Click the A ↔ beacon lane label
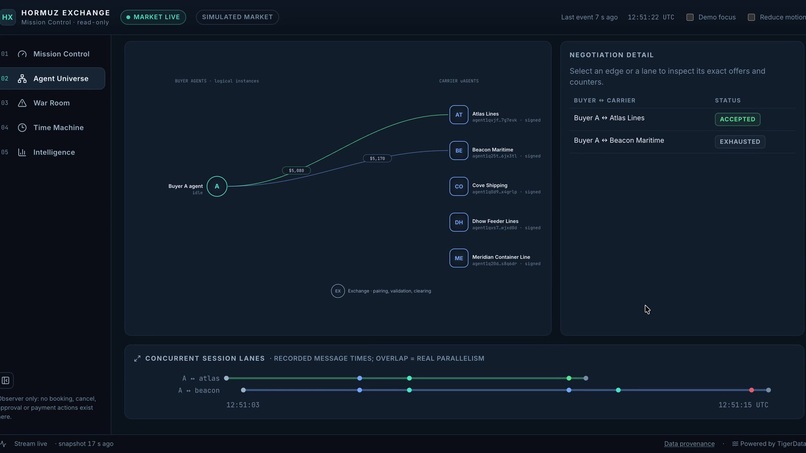The height and width of the screenshot is (453, 806). click(x=198, y=391)
